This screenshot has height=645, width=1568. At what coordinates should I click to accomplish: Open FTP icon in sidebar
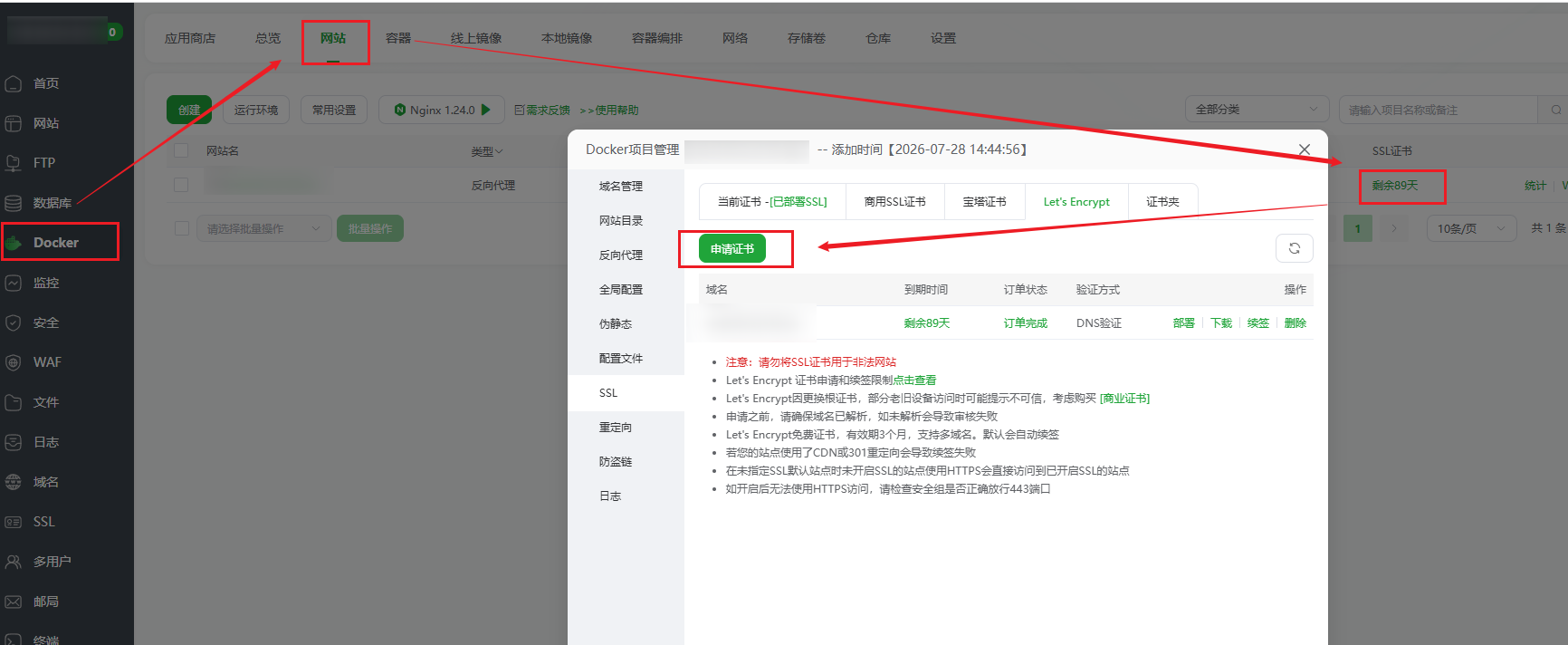[14, 163]
